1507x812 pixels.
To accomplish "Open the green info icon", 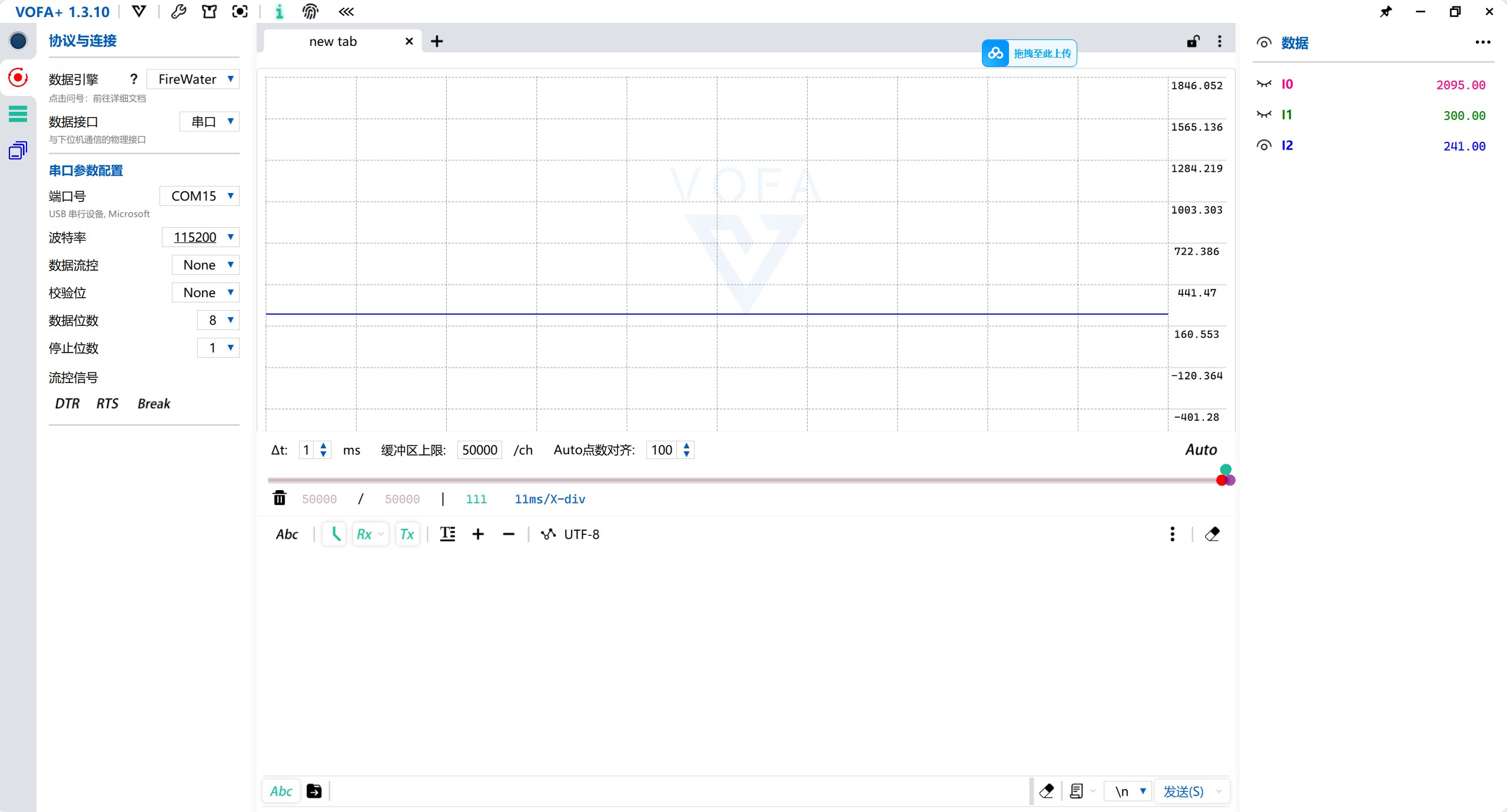I will point(280,12).
